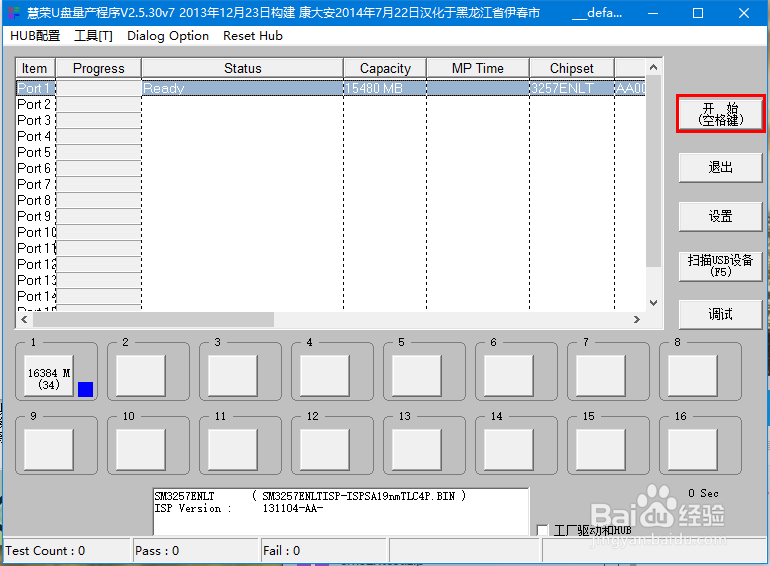Close the mass production tool window

(743, 13)
